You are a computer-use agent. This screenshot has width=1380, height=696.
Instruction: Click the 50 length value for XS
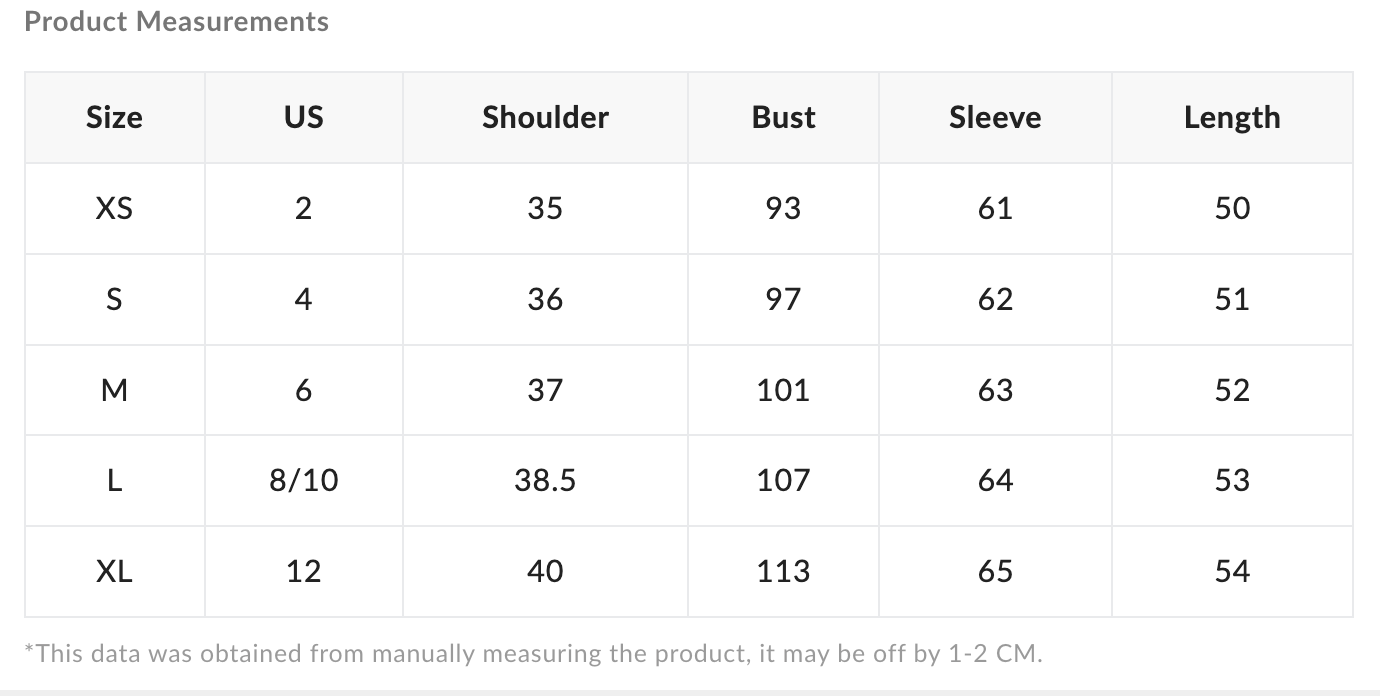[x=1232, y=208]
